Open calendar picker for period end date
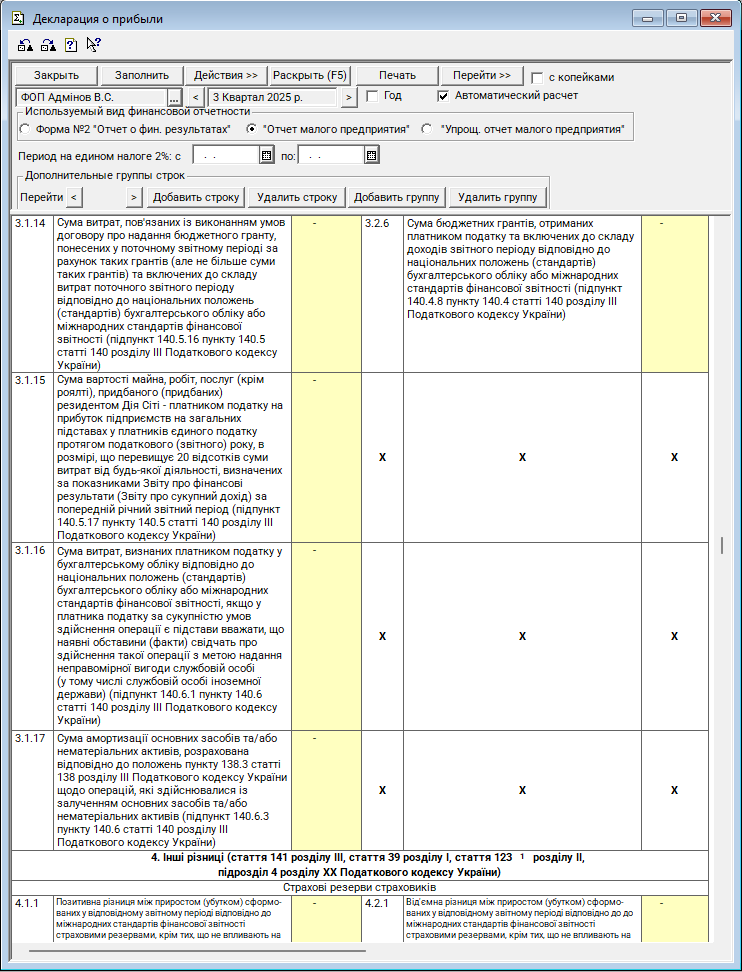The width and height of the screenshot is (742, 972). click(371, 155)
